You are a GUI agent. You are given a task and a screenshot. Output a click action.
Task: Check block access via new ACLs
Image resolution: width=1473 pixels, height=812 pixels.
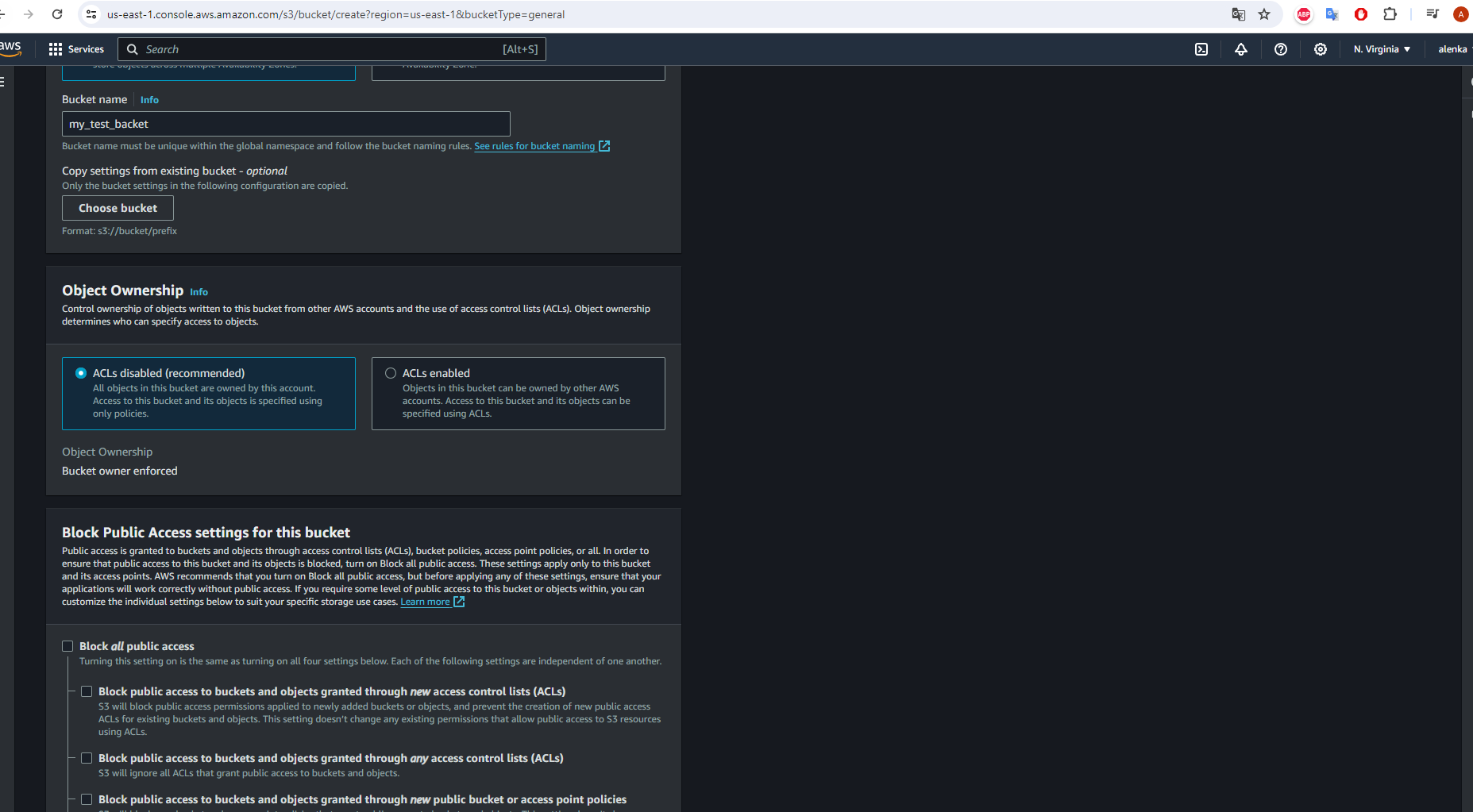click(87, 691)
